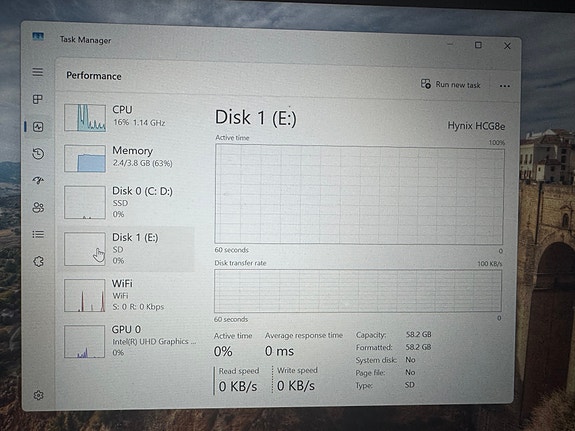Click the Formatted 58.2 GB value
Image resolution: width=575 pixels, height=431 pixels.
tap(418, 347)
